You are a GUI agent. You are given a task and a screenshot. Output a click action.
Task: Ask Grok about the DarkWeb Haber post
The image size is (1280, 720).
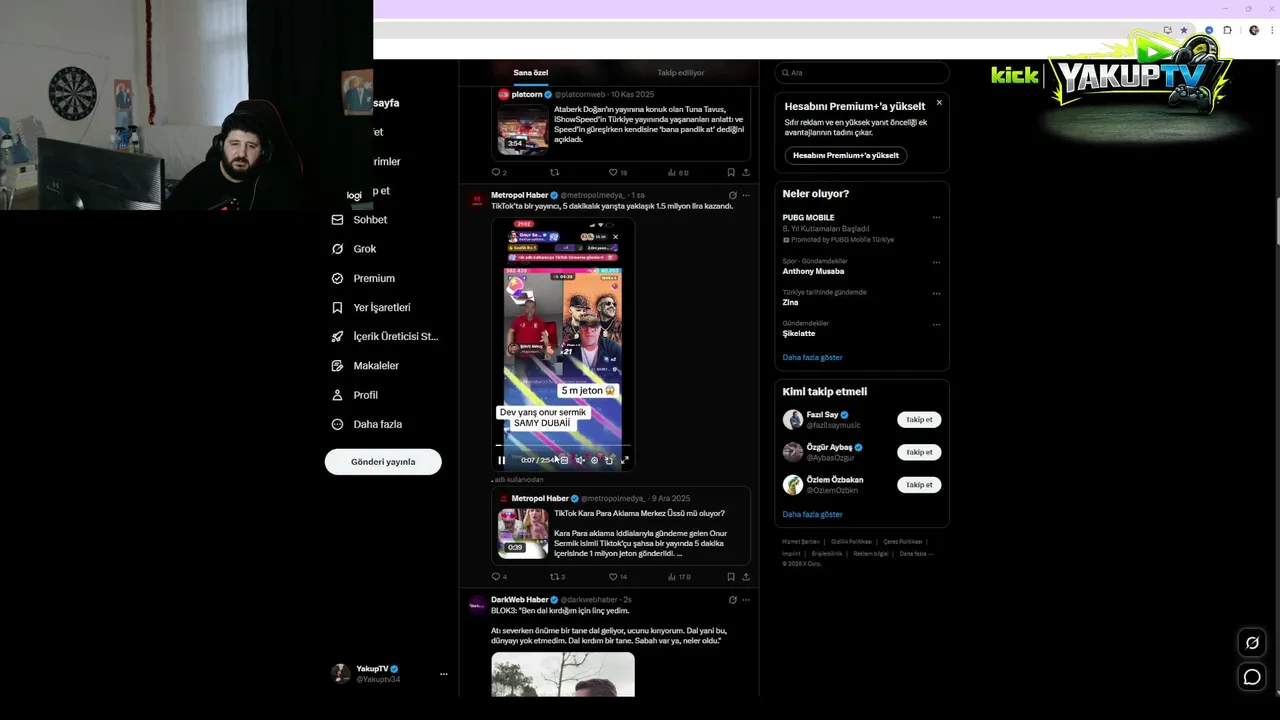[732, 600]
